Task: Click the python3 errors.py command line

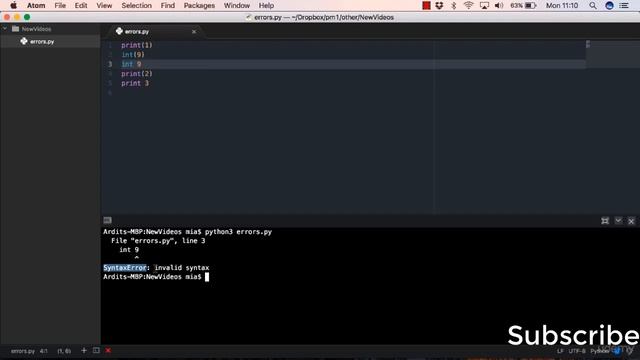Action: pyautogui.click(x=238, y=231)
